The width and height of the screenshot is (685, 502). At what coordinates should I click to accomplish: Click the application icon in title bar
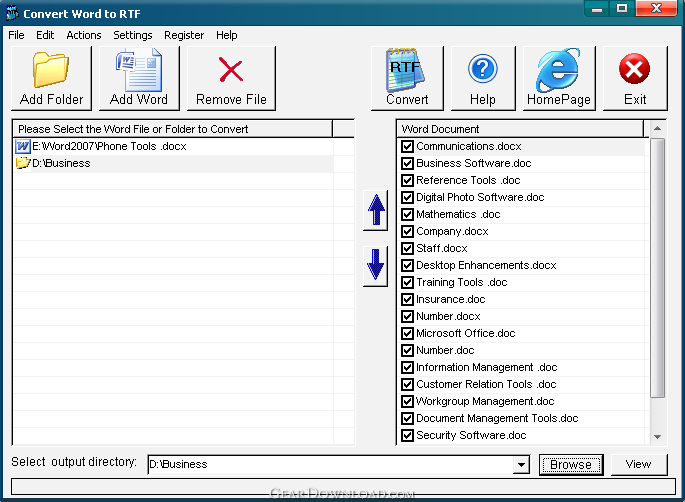[x=12, y=13]
